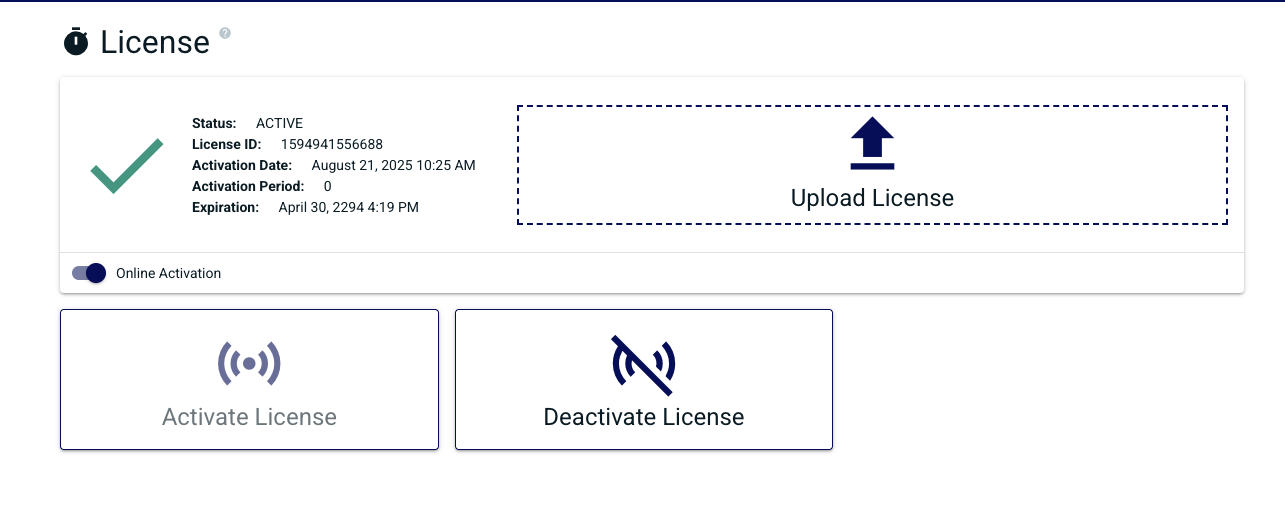Viewport: 1285px width, 518px height.
Task: Click the License ID field label
Action: [226, 145]
